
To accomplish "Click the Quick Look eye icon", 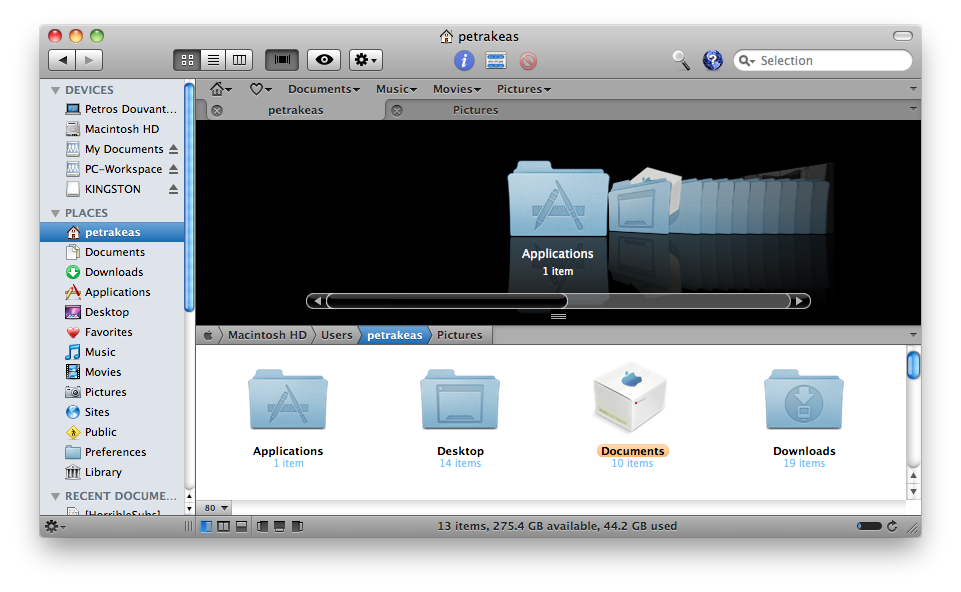I will (324, 60).
